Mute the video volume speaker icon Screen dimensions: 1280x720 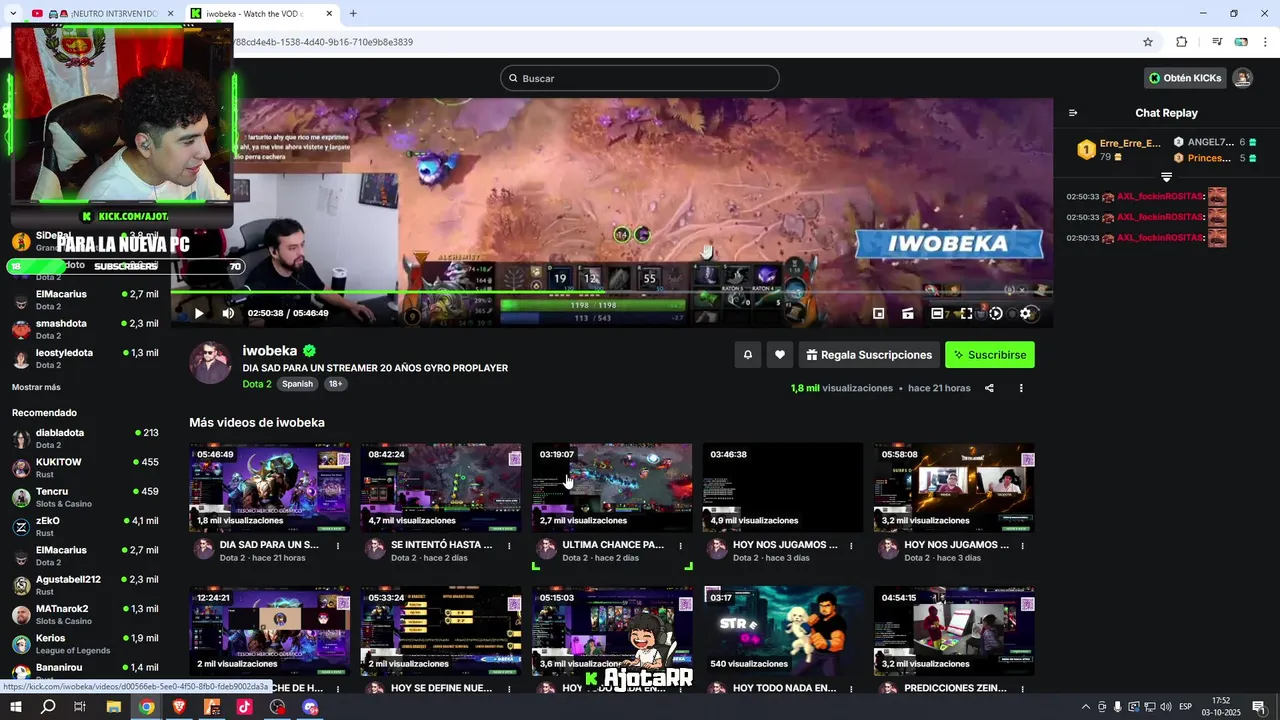pyautogui.click(x=228, y=313)
